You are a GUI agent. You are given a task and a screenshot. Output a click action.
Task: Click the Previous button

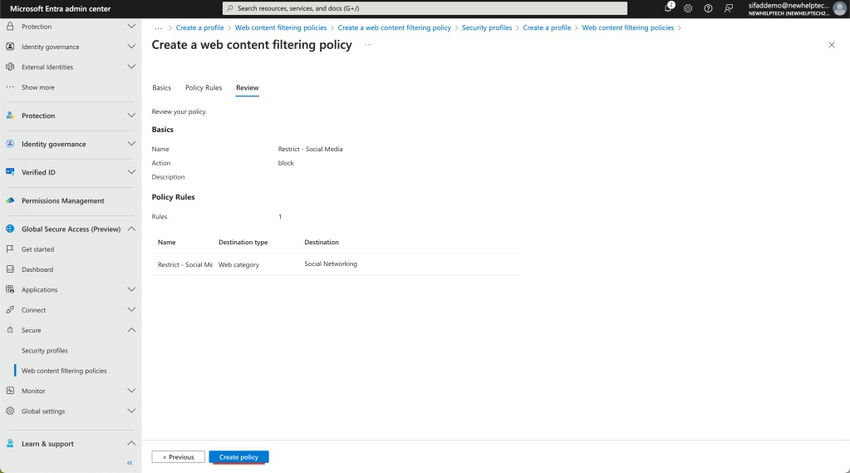pos(178,457)
